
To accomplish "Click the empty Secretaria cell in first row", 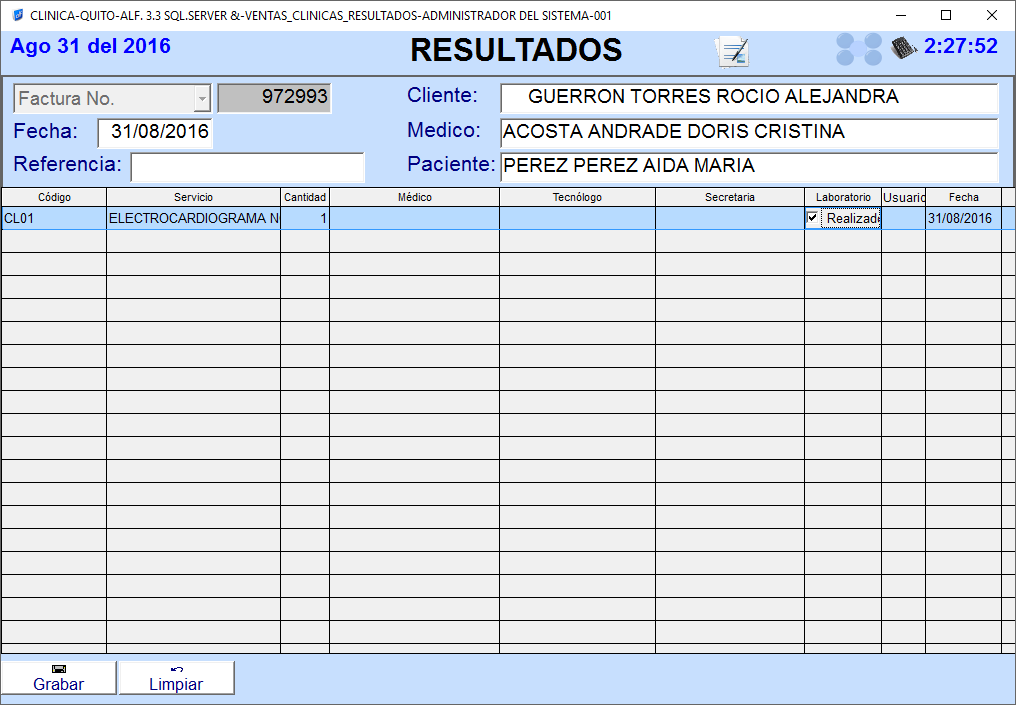I will [x=729, y=218].
